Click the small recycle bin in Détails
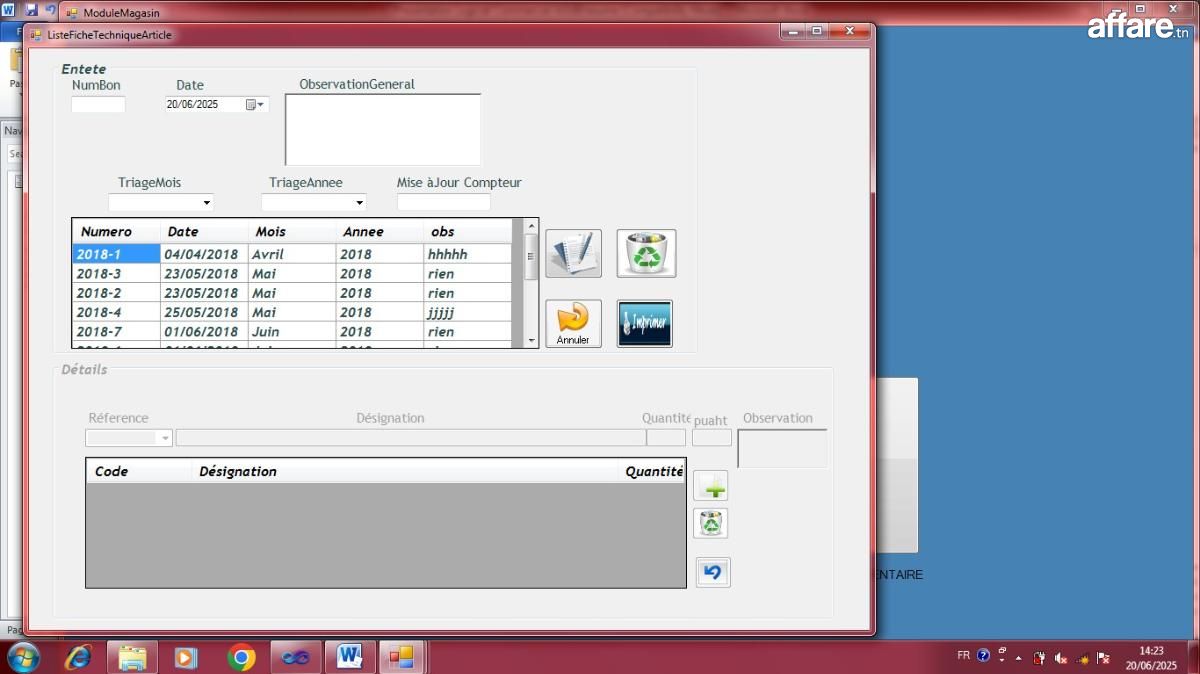 click(711, 523)
